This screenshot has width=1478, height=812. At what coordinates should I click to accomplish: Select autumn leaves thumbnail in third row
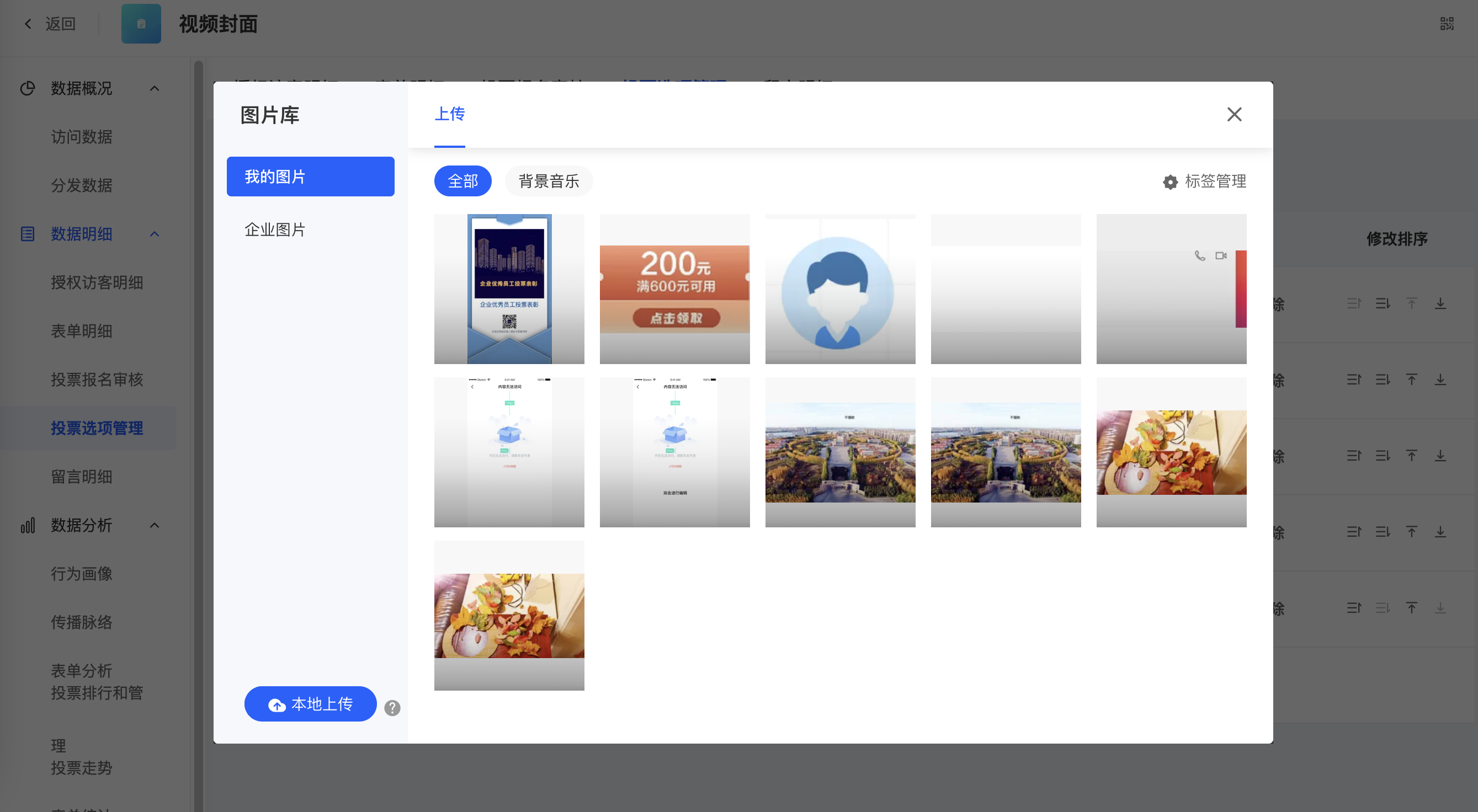tap(509, 615)
